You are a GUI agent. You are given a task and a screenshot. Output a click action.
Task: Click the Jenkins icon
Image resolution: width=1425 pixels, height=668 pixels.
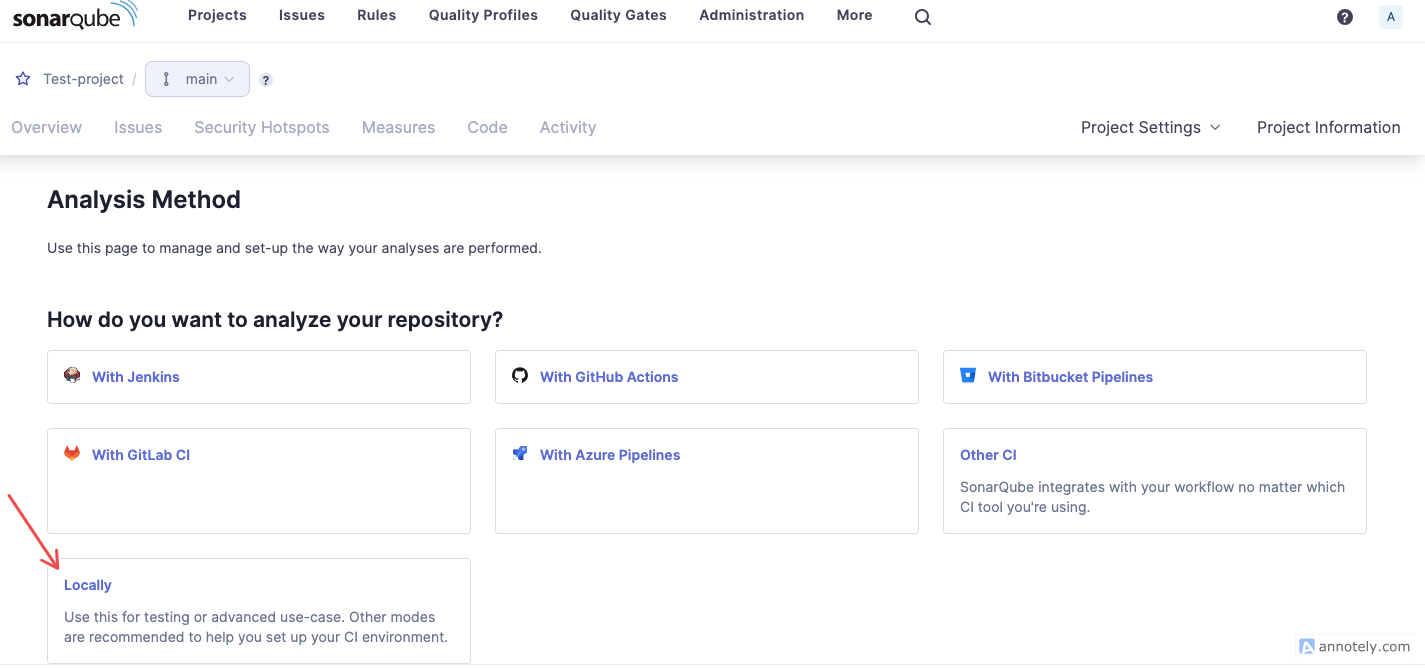(x=72, y=375)
